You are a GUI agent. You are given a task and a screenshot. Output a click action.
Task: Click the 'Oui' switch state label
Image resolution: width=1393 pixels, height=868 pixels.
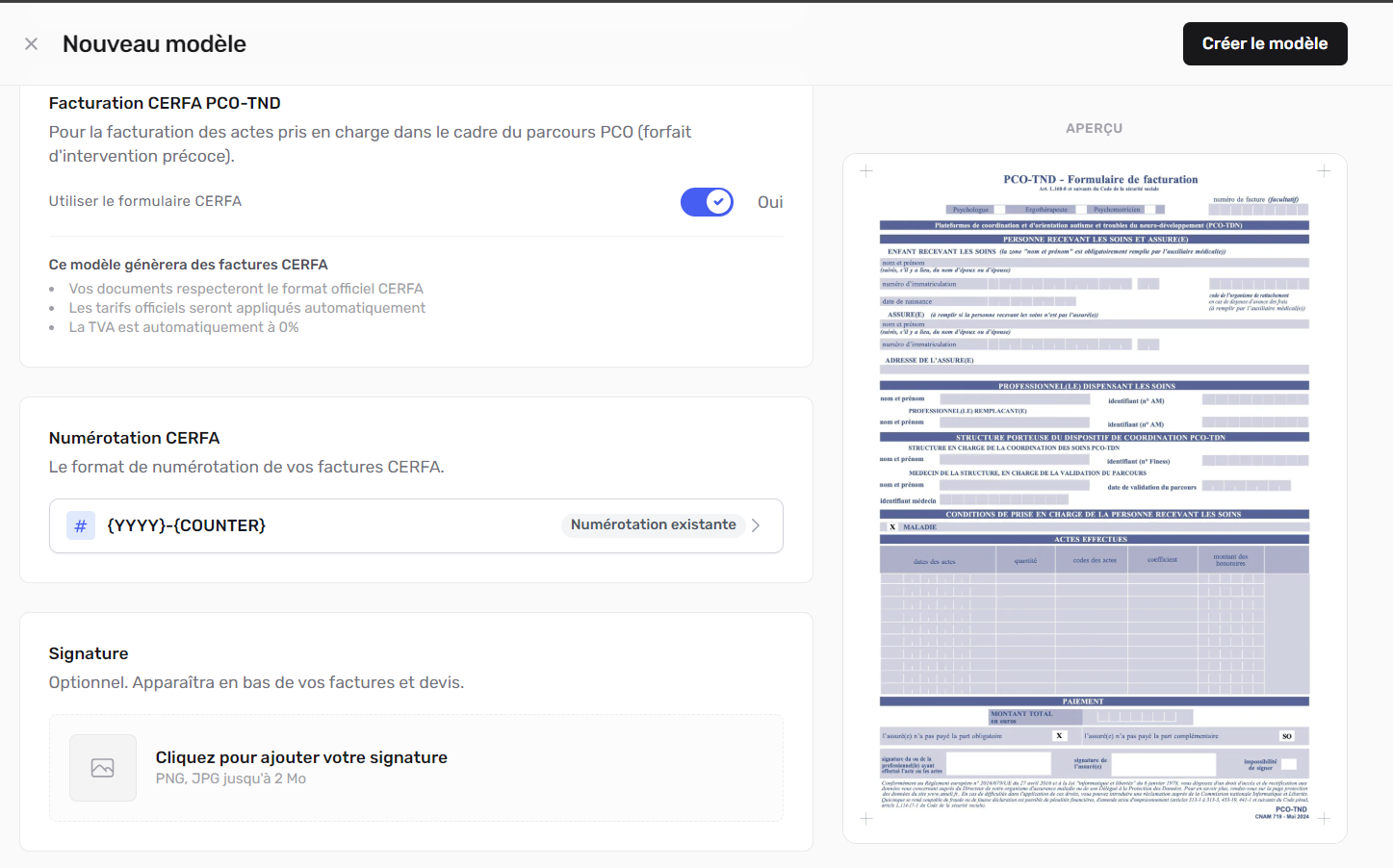coord(770,202)
